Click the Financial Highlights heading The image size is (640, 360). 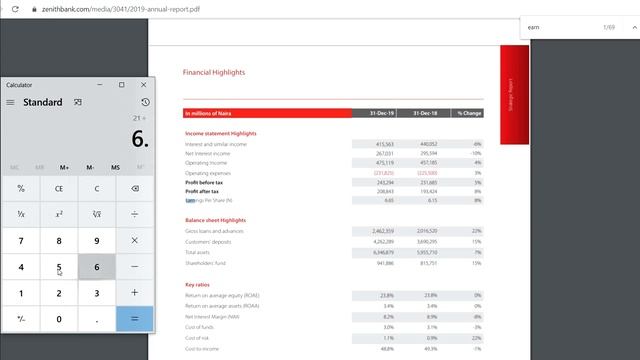click(214, 72)
